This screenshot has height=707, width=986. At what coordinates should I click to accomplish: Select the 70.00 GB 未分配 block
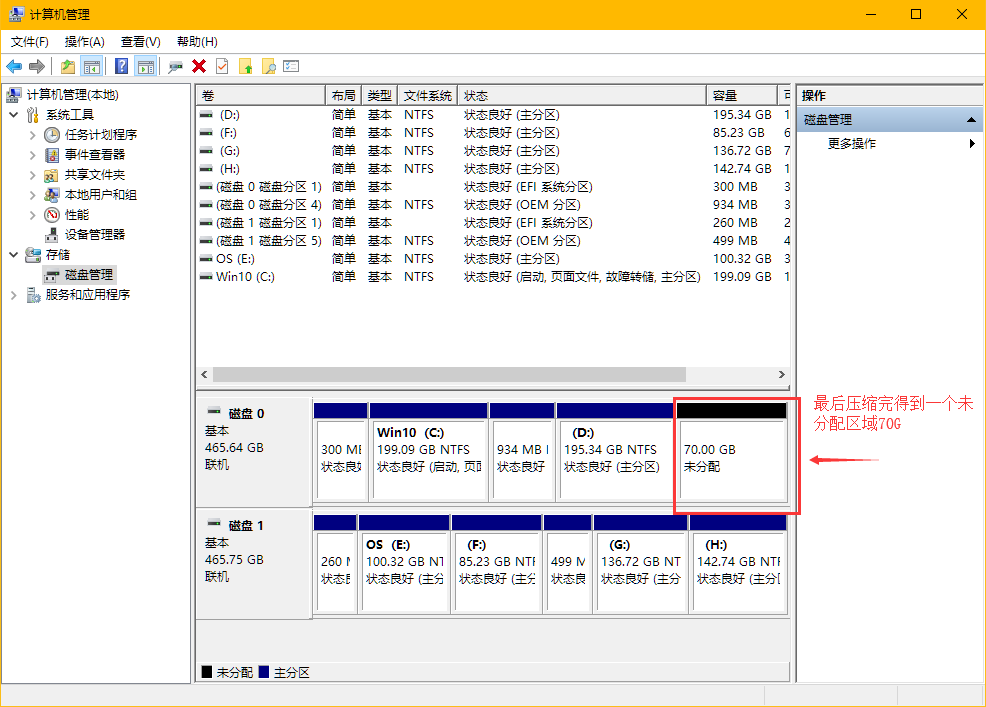(x=732, y=453)
